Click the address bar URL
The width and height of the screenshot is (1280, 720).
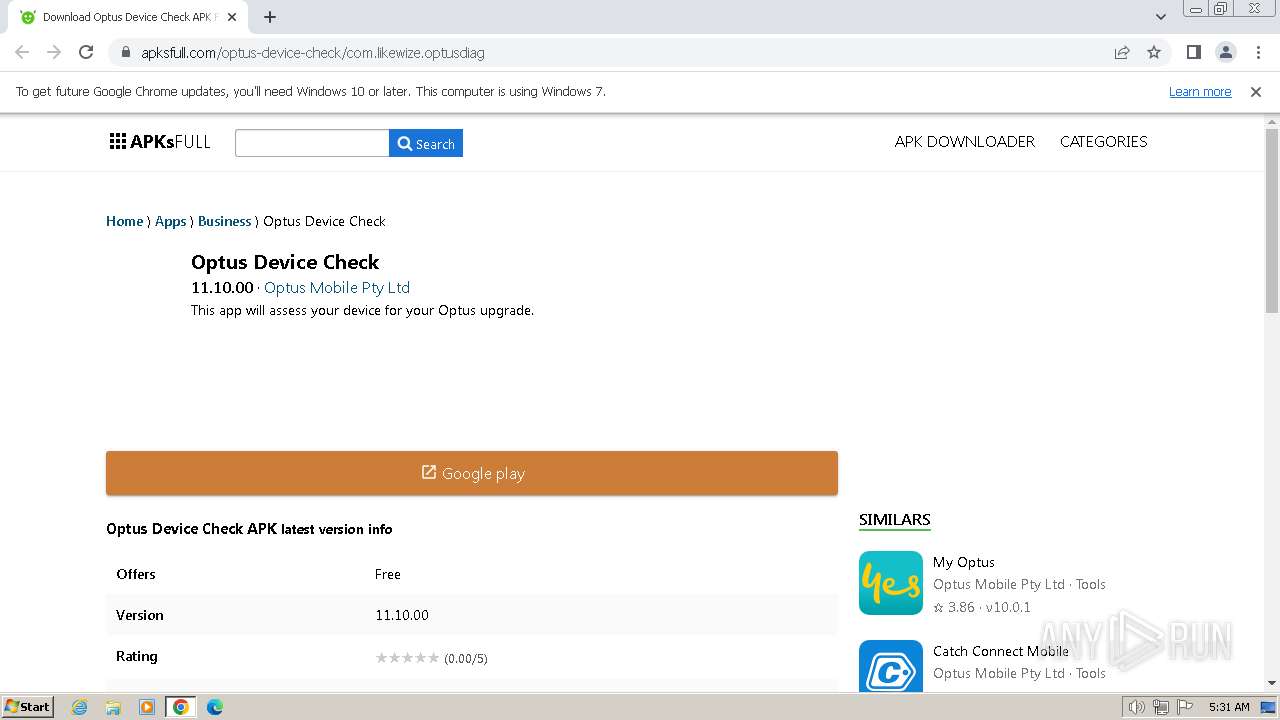[x=313, y=52]
